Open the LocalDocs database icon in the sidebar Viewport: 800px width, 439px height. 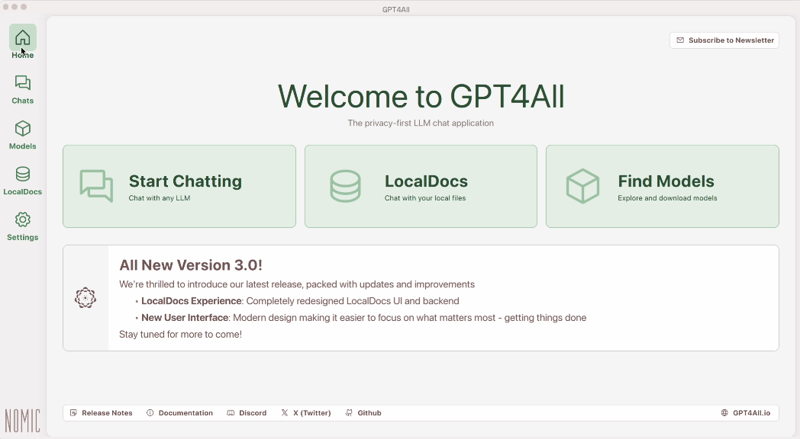pyautogui.click(x=22, y=175)
